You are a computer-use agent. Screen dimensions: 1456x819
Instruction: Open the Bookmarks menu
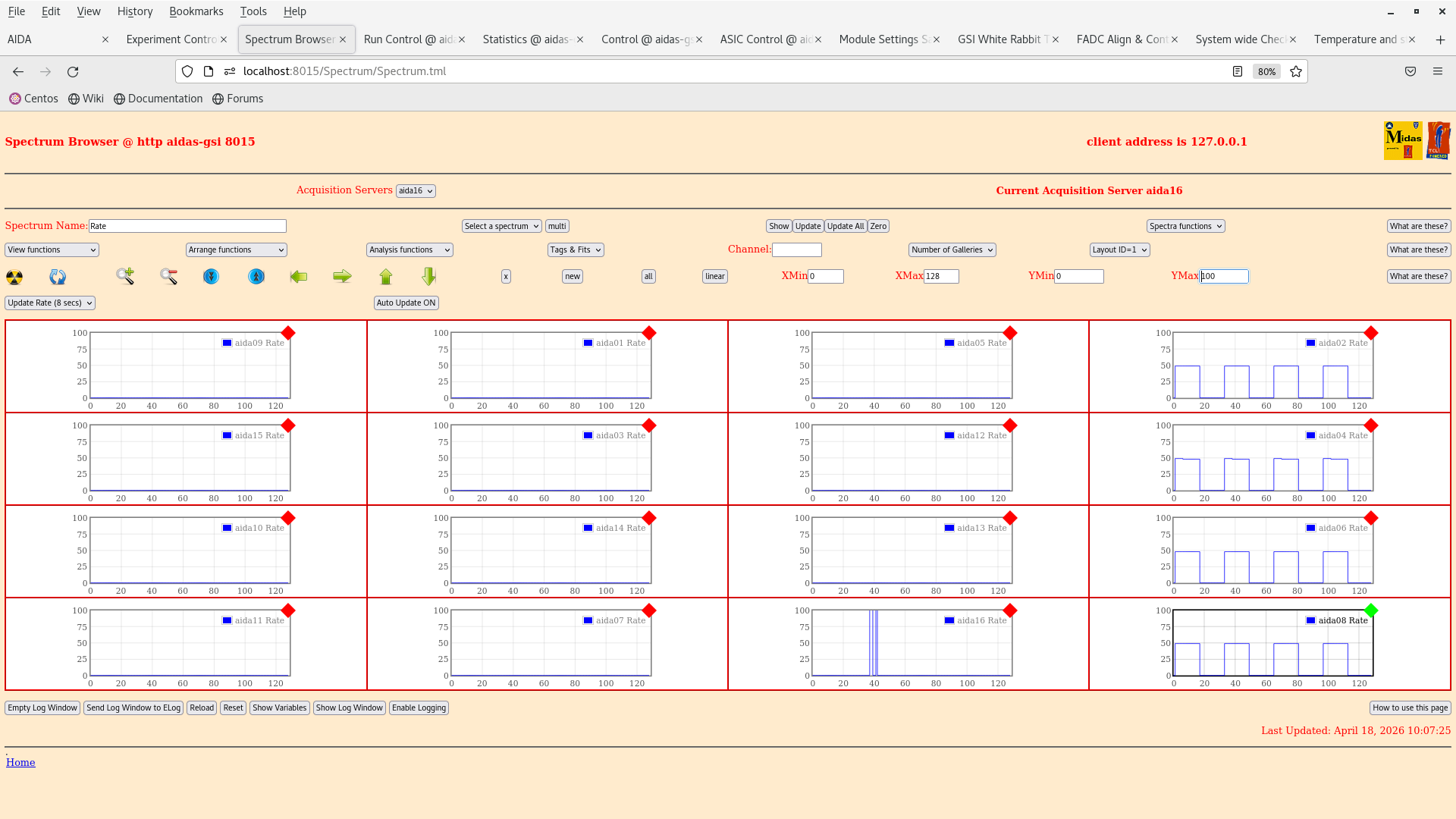click(196, 11)
